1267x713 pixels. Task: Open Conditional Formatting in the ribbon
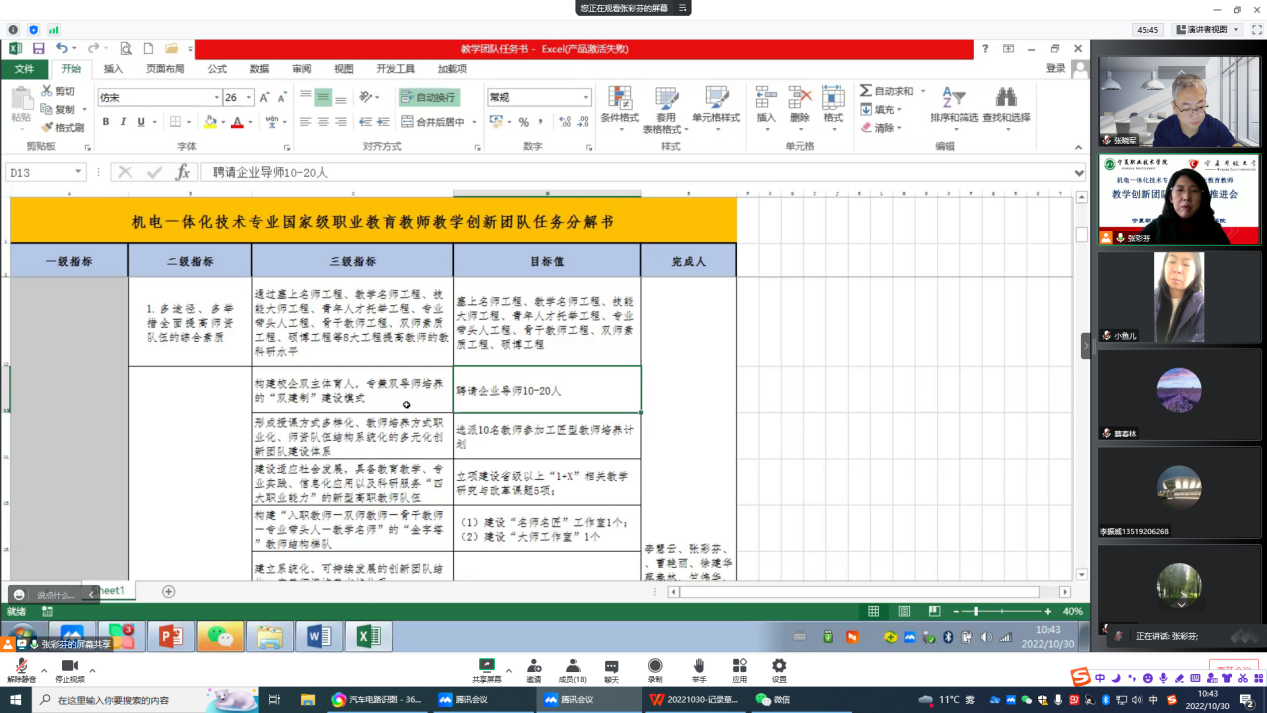pos(619,105)
